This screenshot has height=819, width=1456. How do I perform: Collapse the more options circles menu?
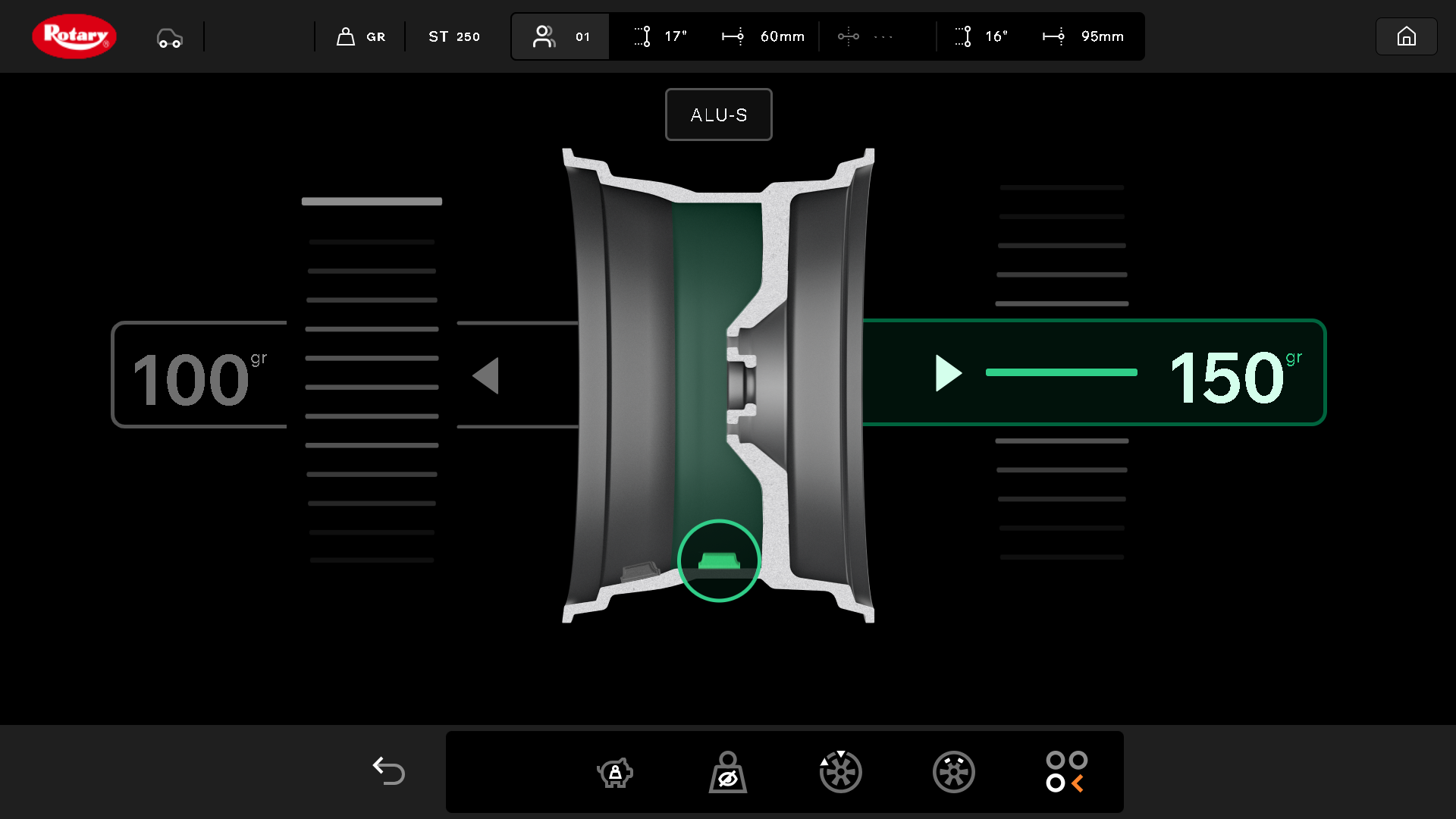(x=1066, y=772)
